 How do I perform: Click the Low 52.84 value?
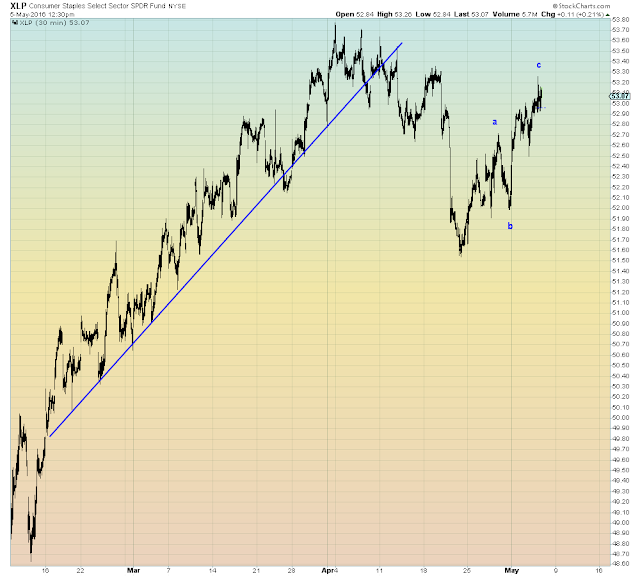pyautogui.click(x=433, y=14)
